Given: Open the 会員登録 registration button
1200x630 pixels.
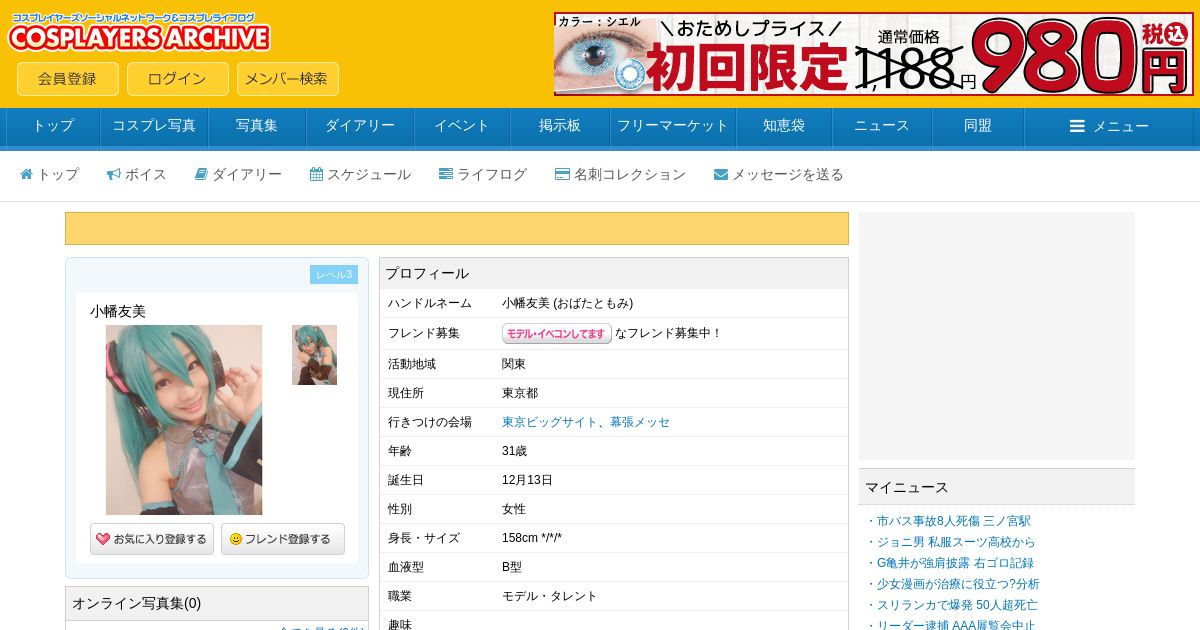Looking at the screenshot, I should 68,79.
